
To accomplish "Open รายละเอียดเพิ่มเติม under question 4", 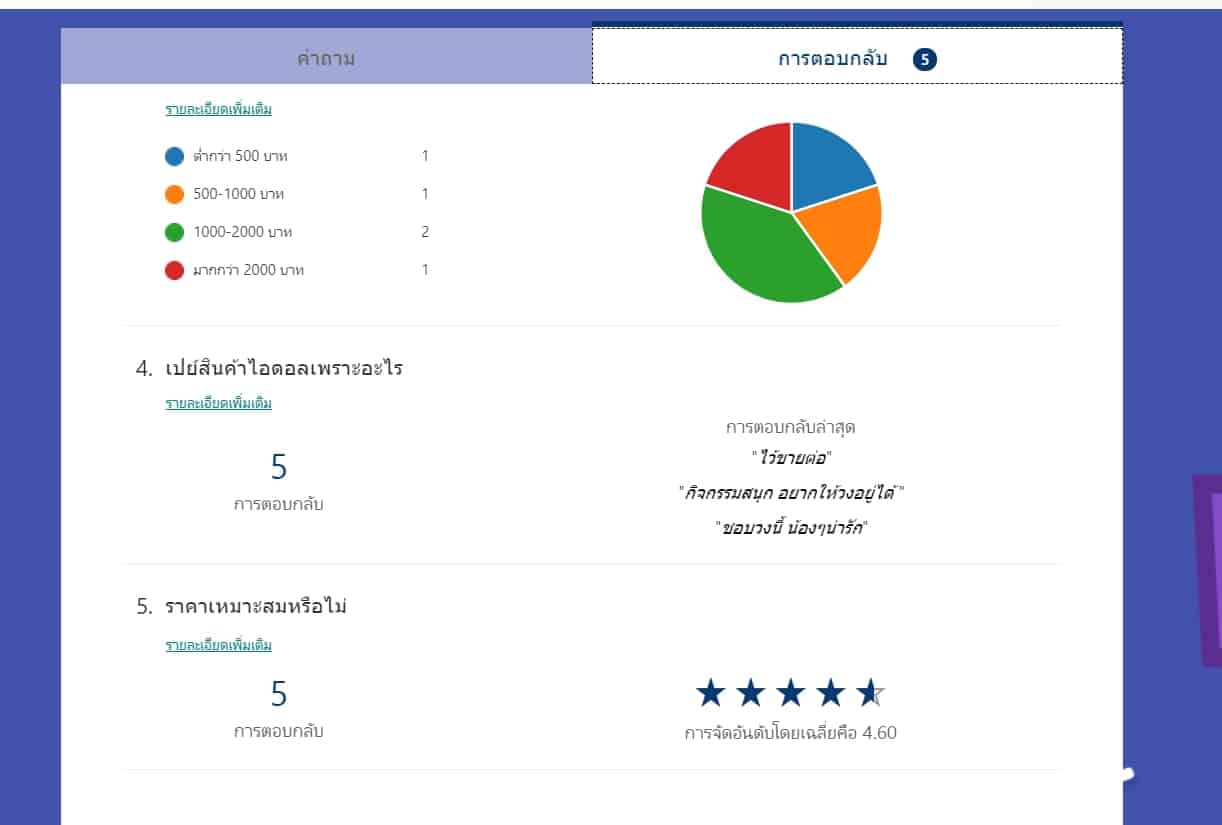I will click(218, 403).
